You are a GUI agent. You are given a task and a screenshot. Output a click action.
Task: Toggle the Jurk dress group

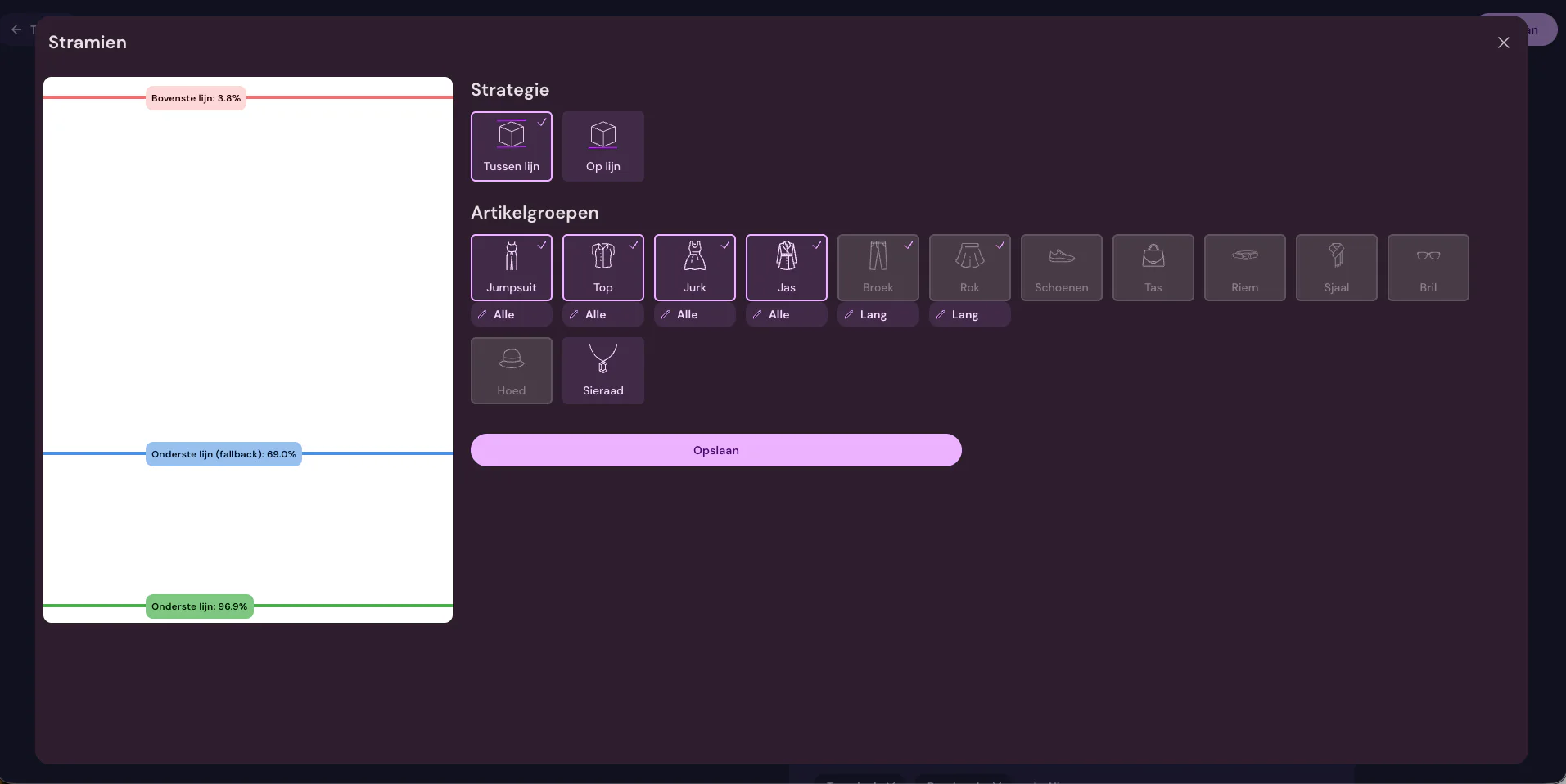[x=695, y=268]
